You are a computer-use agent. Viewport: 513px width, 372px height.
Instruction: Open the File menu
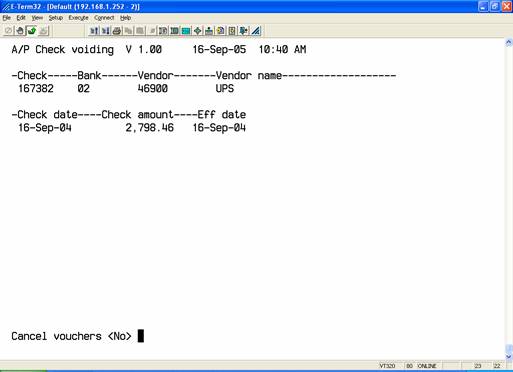(6, 18)
